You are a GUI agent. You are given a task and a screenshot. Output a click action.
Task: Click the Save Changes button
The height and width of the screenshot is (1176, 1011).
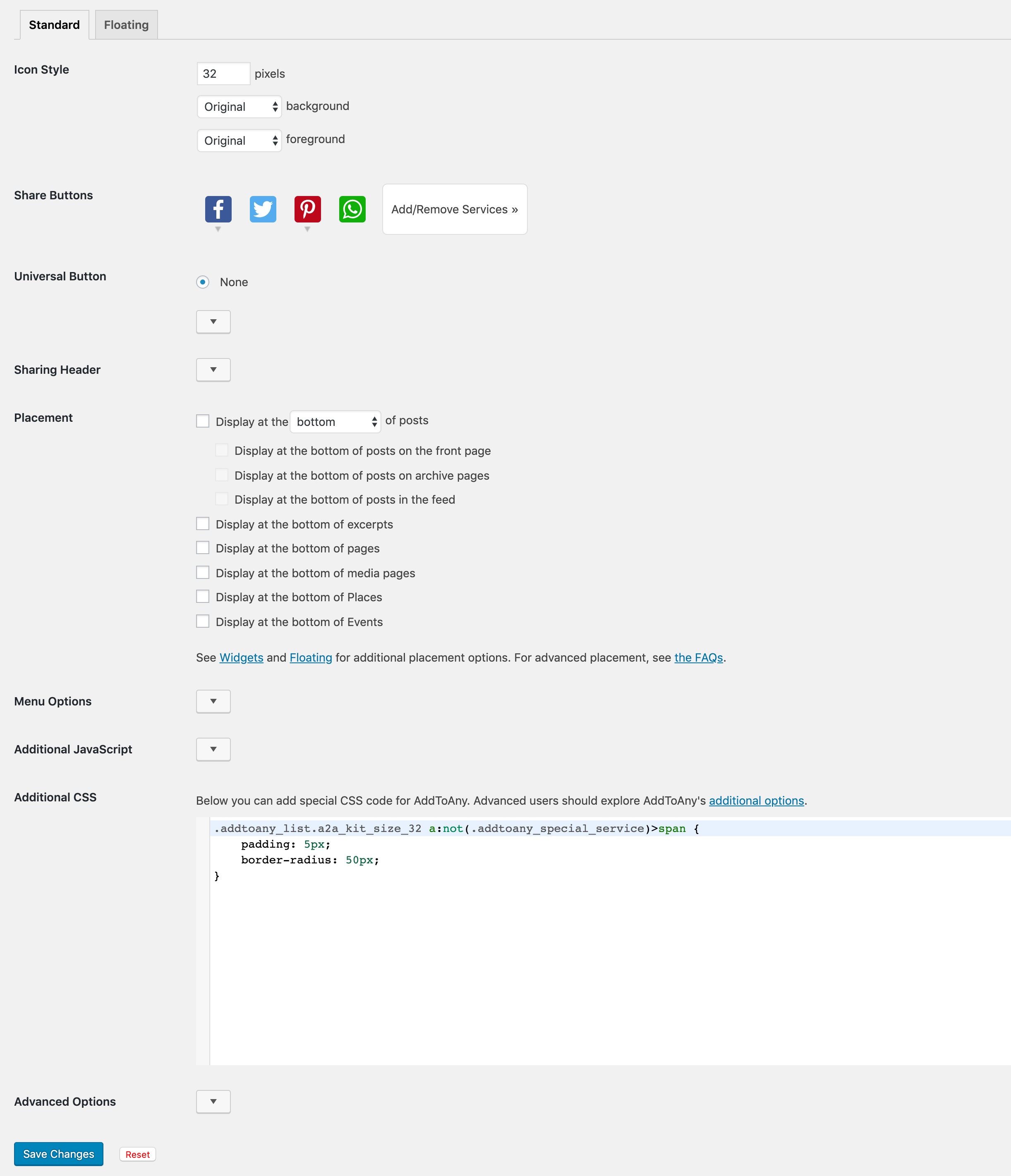pos(58,1154)
